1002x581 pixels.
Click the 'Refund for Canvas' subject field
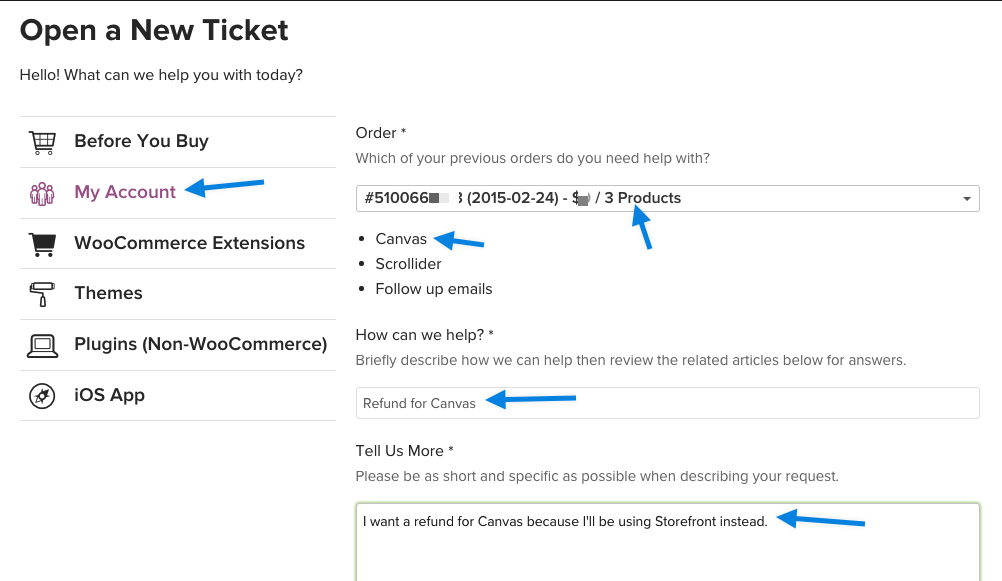tap(667, 403)
